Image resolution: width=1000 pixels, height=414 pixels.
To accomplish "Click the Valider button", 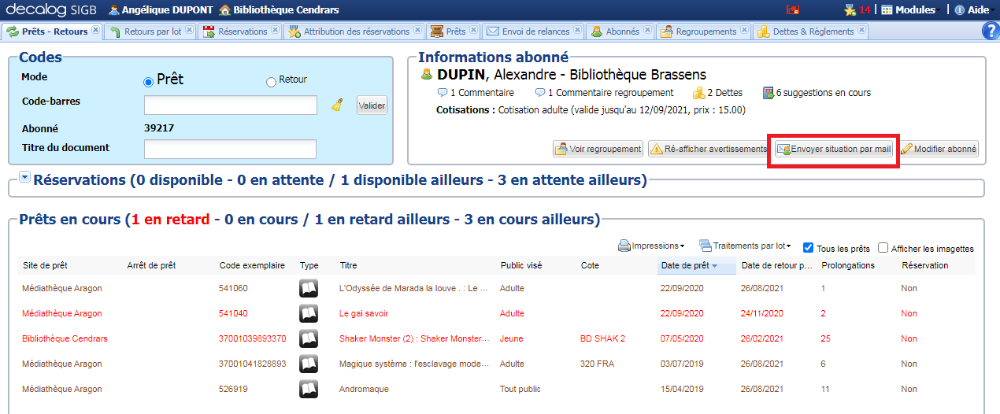I will click(x=371, y=106).
